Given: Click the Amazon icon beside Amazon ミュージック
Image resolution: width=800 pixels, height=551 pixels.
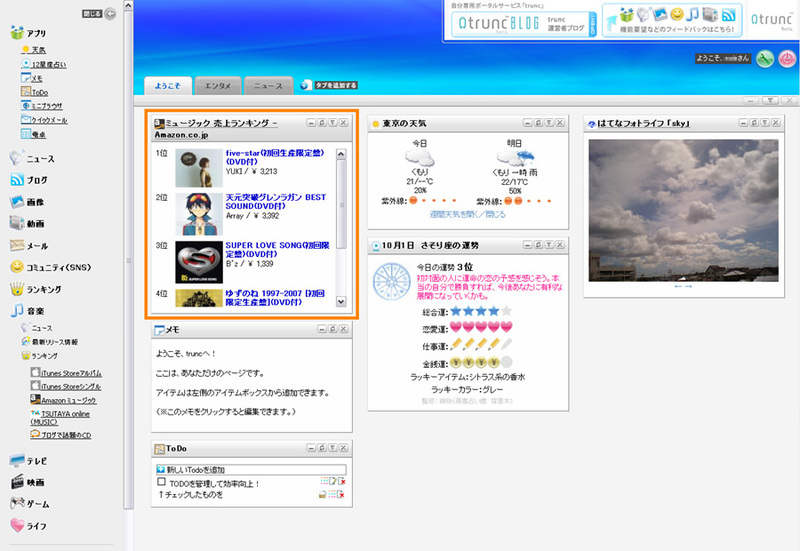Looking at the screenshot, I should [35, 399].
